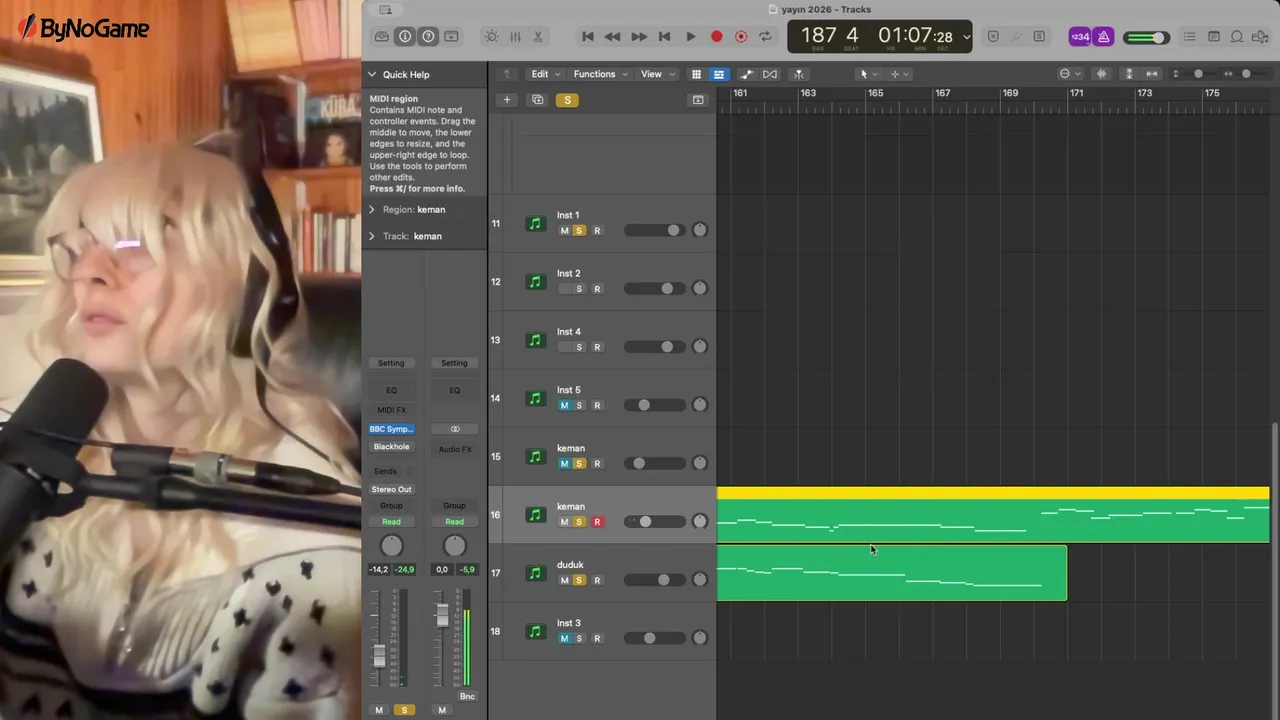Fast forward the playhead
This screenshot has height=720, width=1280.
(639, 36)
